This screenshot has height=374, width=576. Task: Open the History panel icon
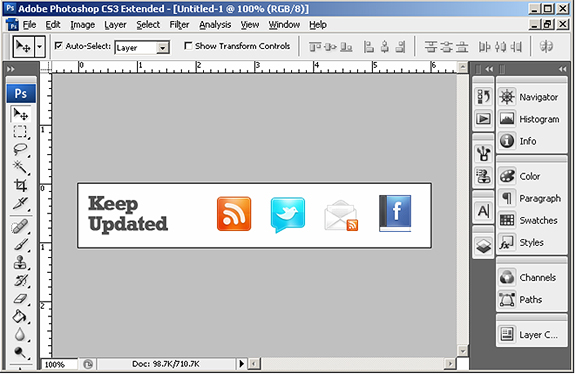[483, 97]
